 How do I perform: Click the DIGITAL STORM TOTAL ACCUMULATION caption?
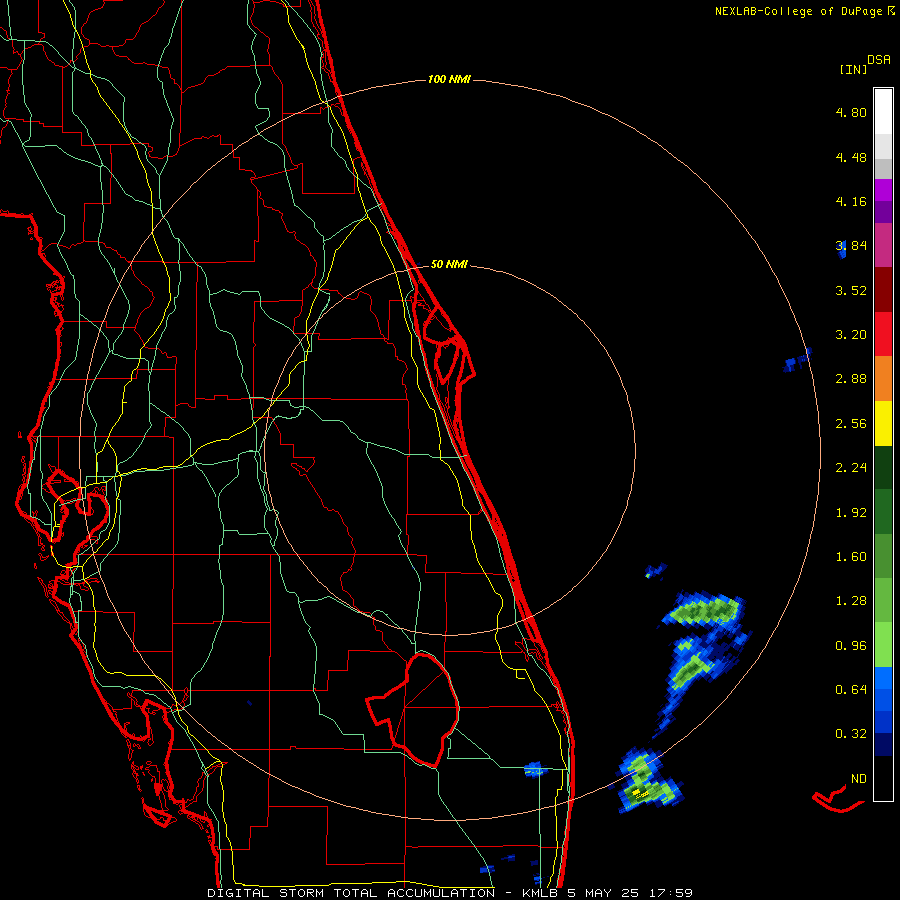pos(351,893)
